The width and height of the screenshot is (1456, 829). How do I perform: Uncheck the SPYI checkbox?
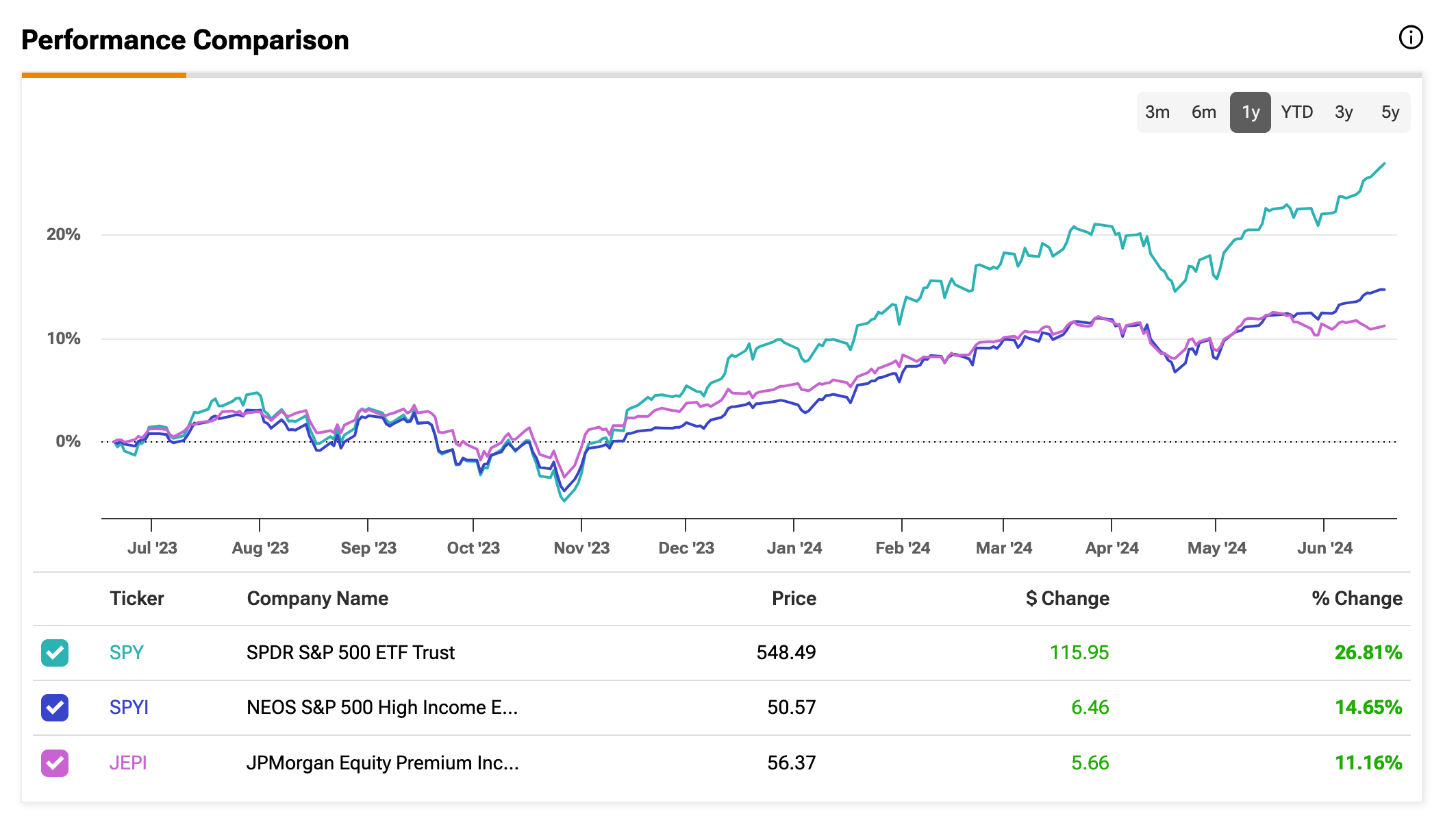pos(55,708)
